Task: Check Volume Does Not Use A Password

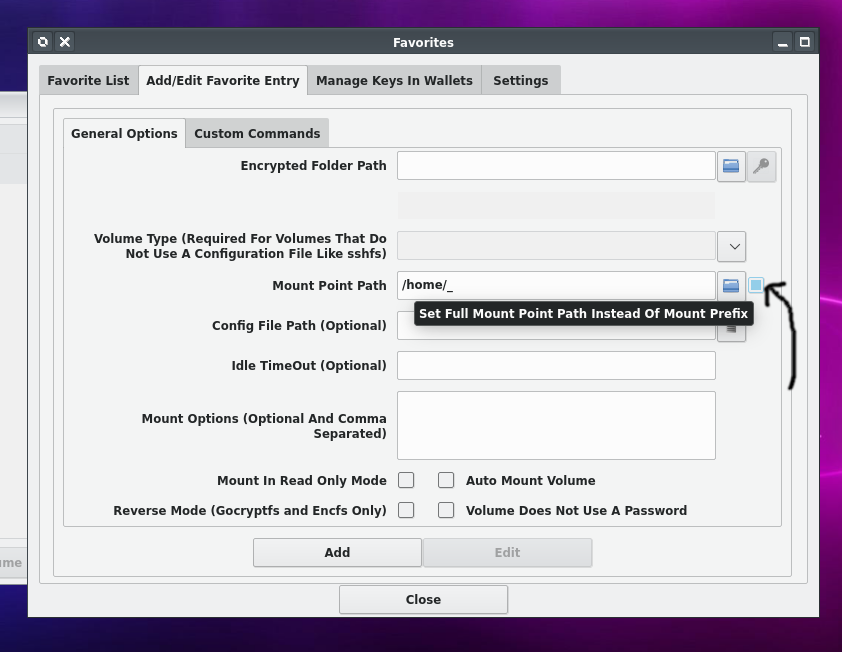Action: pyautogui.click(x=446, y=510)
